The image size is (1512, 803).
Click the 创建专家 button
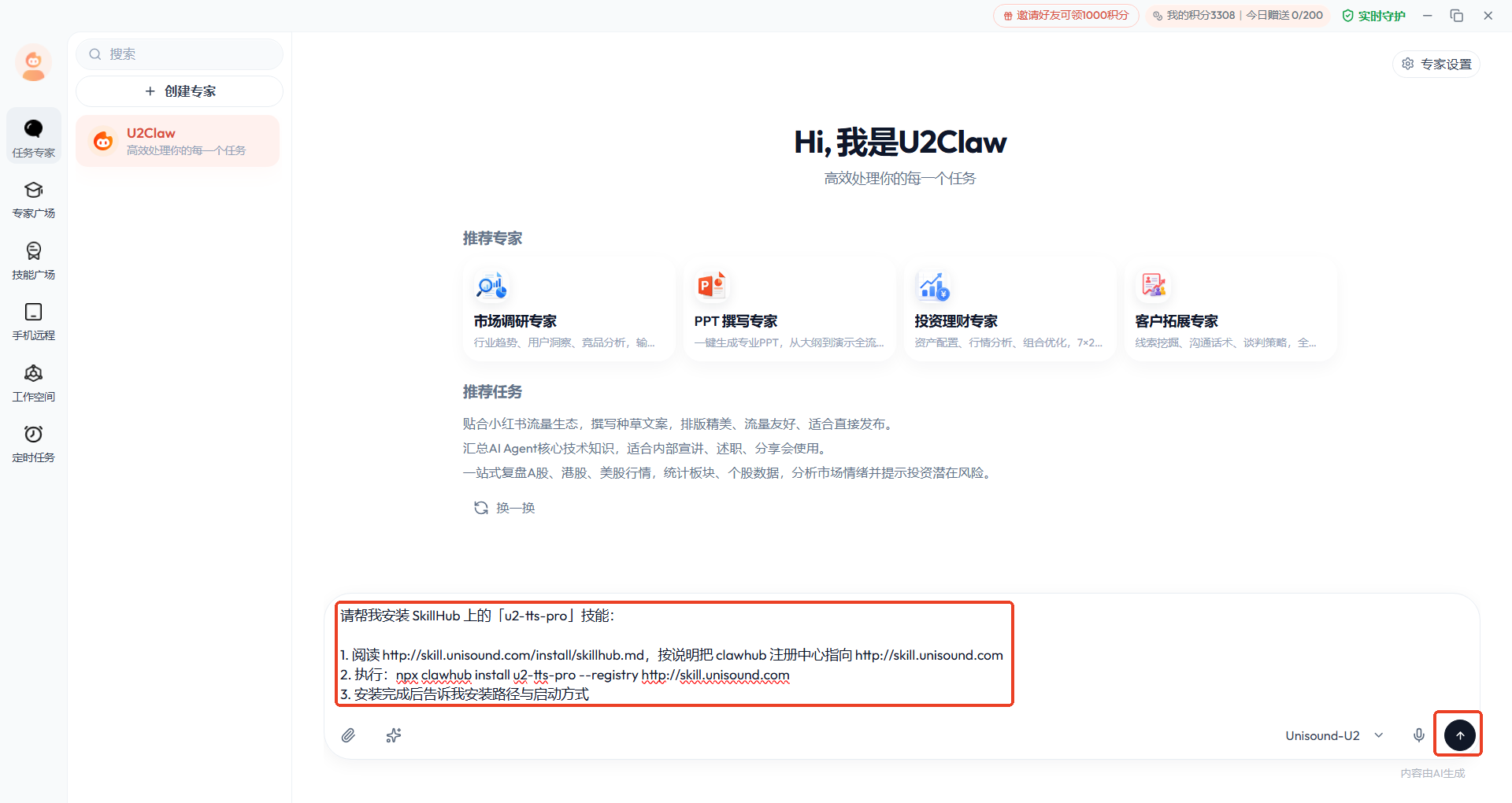(180, 91)
